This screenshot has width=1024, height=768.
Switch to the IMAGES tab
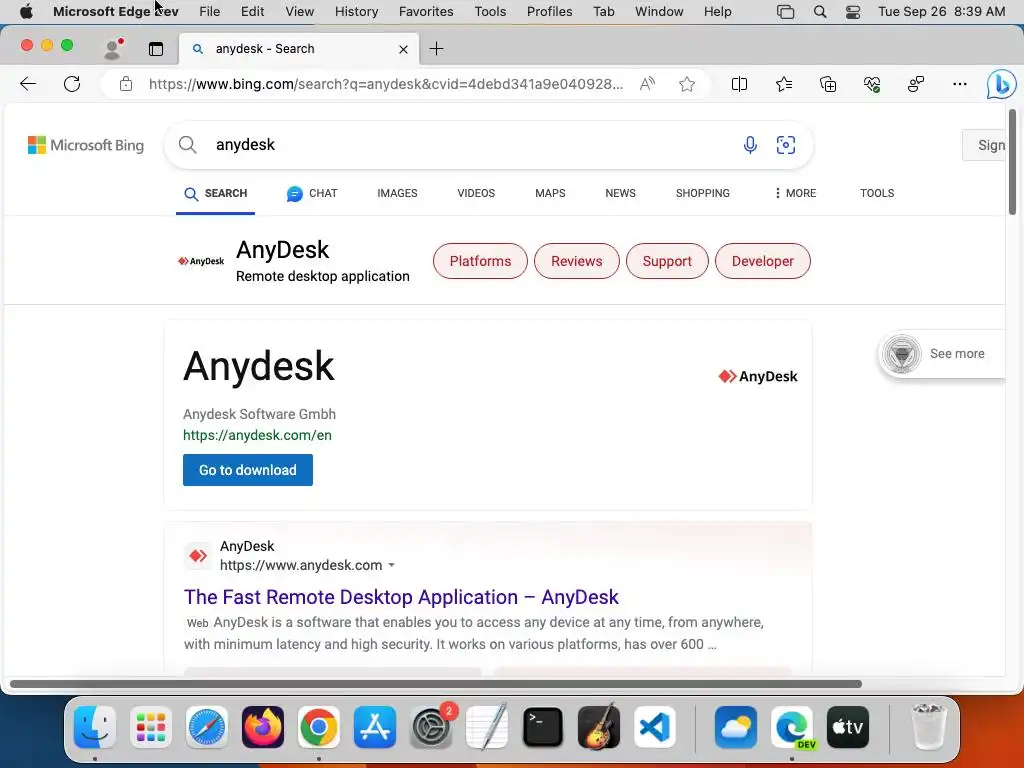tap(397, 193)
